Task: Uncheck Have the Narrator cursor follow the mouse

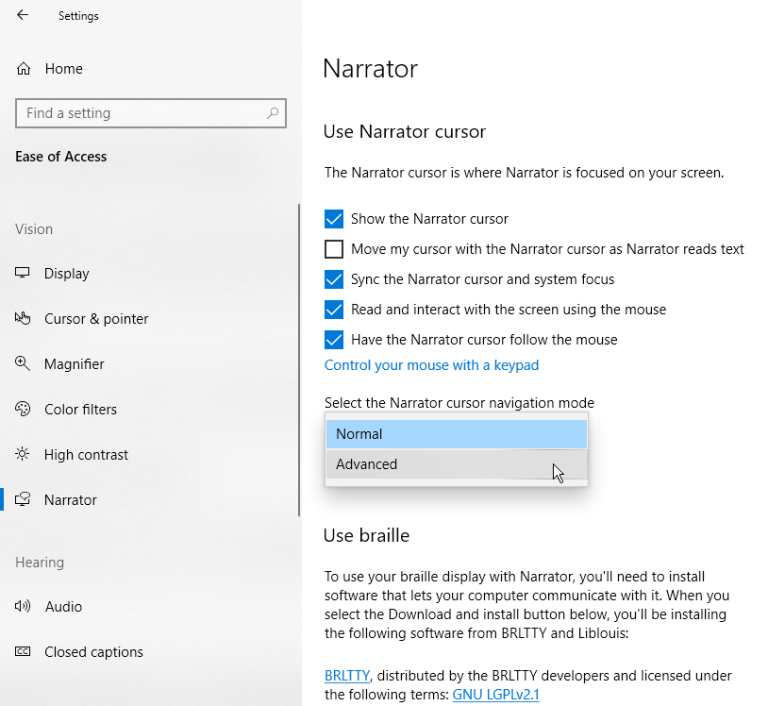Action: 334,340
